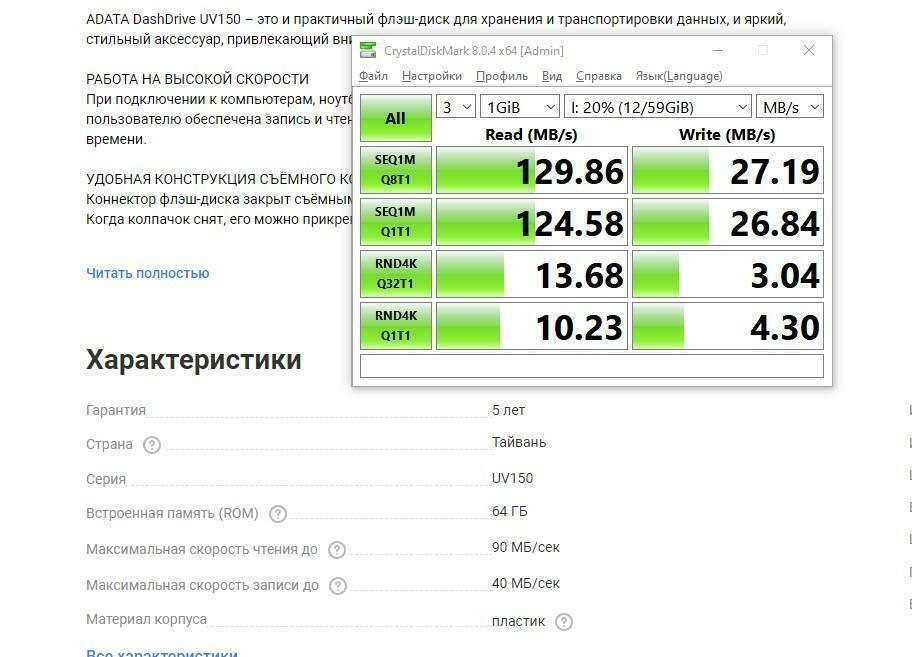Image resolution: width=912 pixels, height=657 pixels.
Task: Open the Файл menu
Action: tap(373, 76)
